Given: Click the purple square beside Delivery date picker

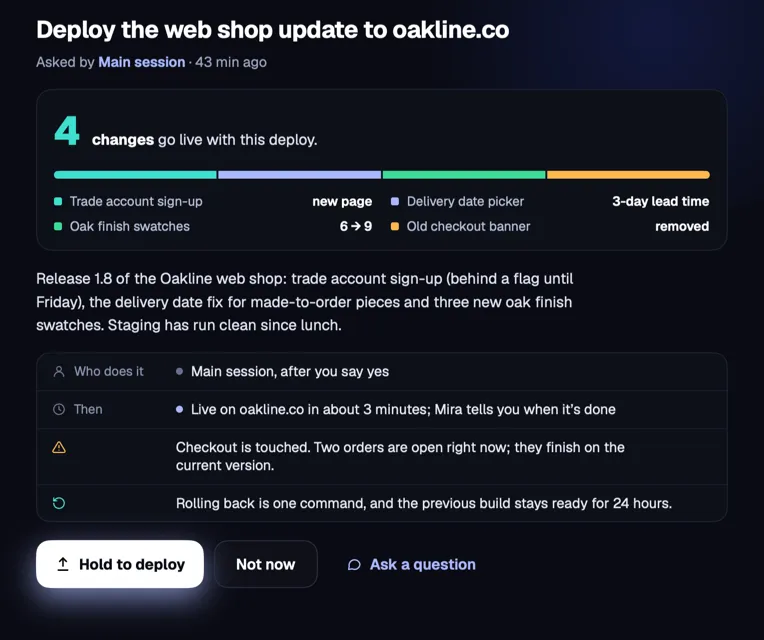Looking at the screenshot, I should point(395,202).
